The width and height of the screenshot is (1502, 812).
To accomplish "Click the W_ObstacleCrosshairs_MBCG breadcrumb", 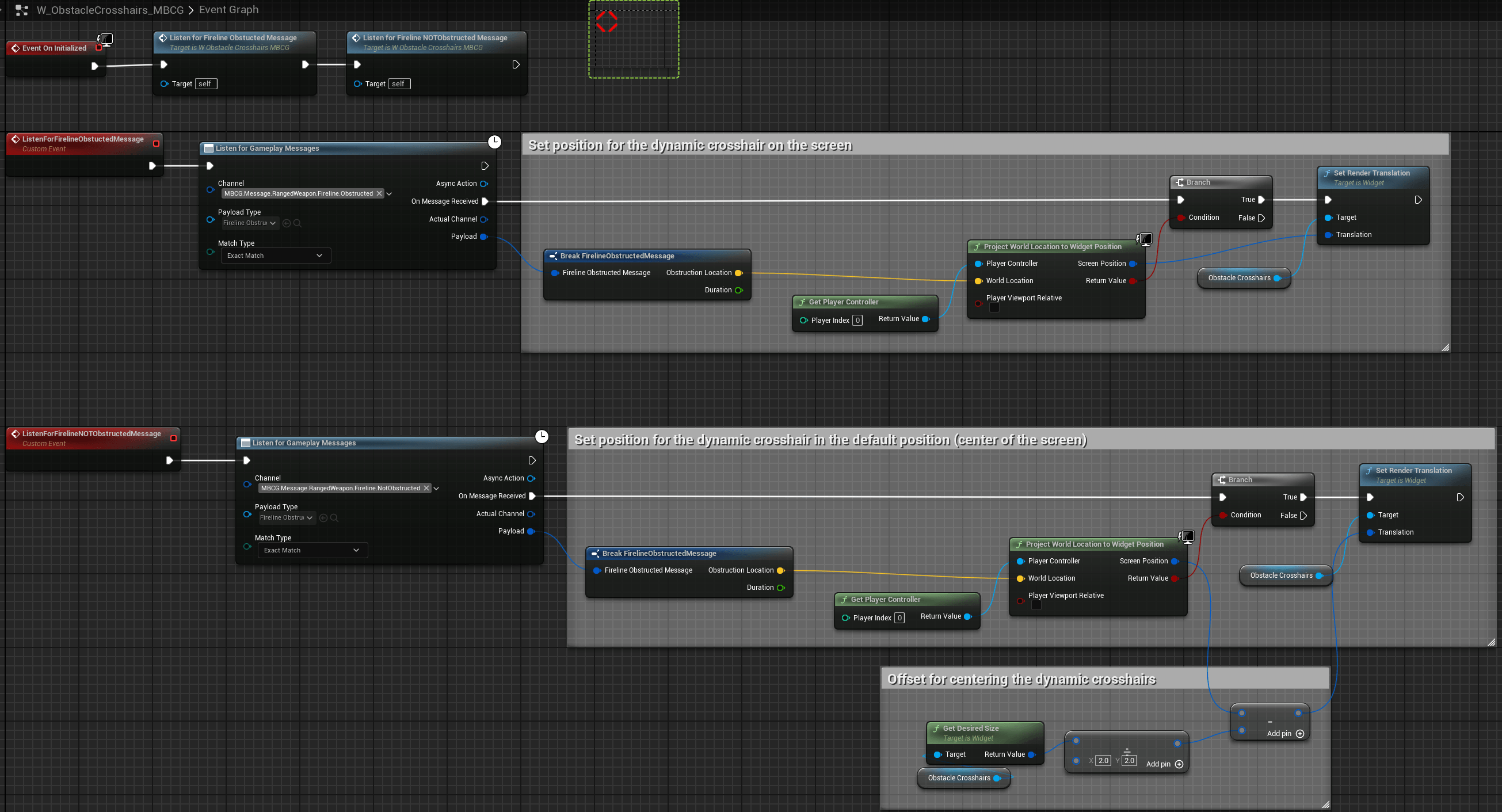I will 109,10.
